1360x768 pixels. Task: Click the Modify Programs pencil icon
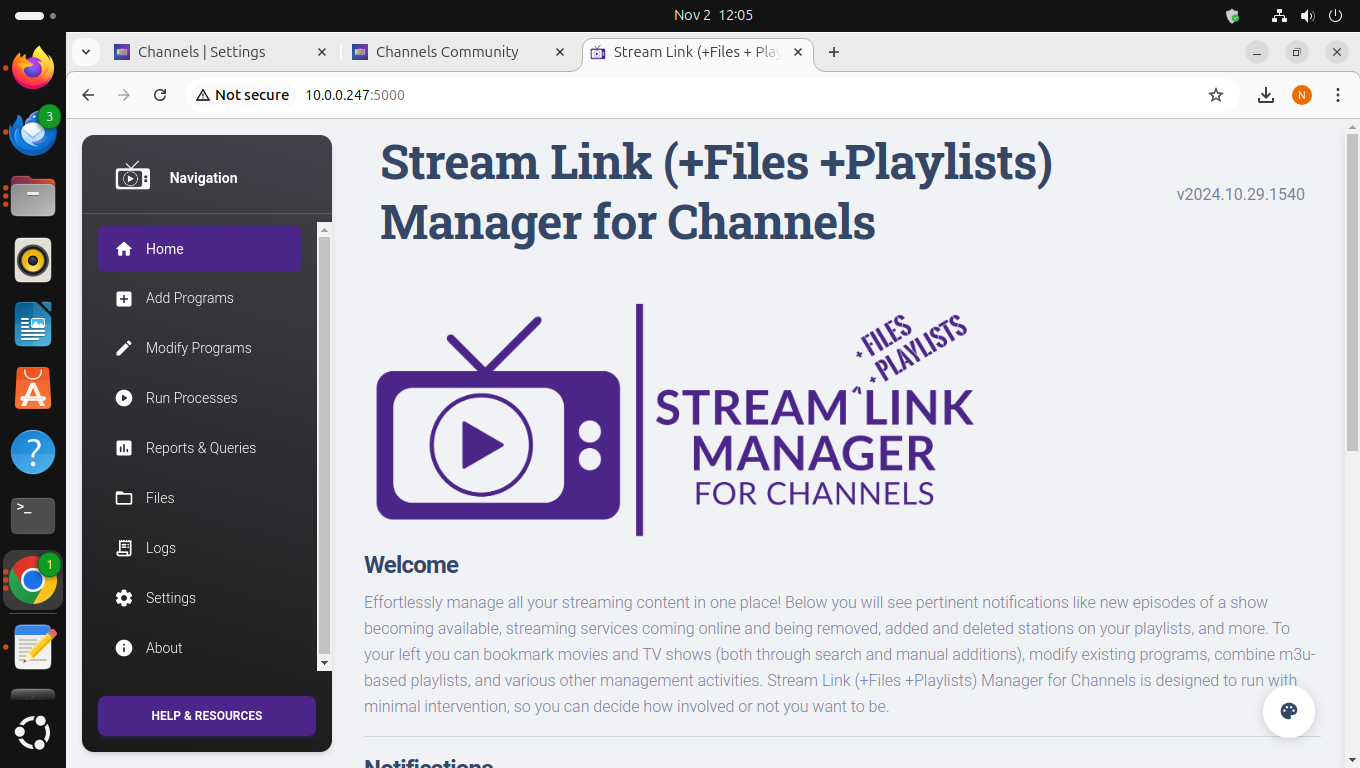(124, 348)
